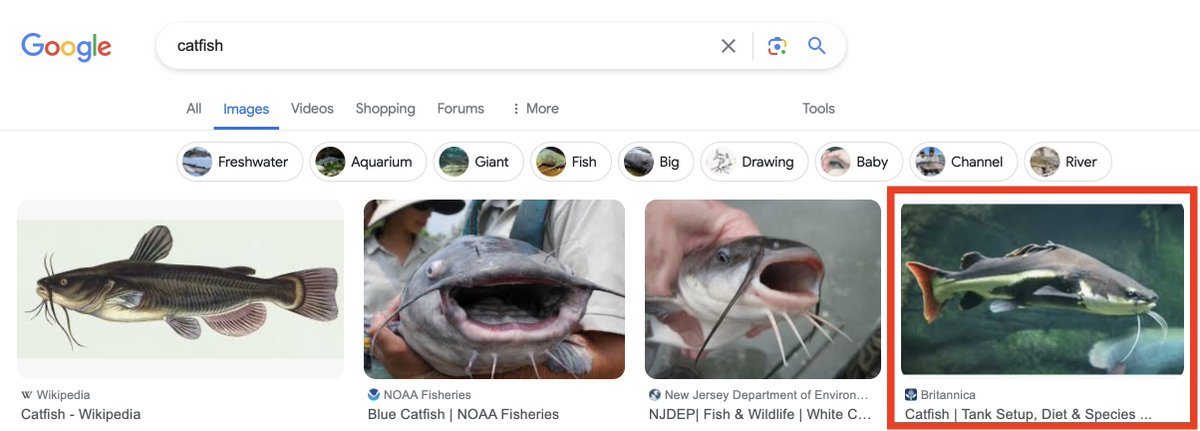Click the Britannica favicon

(911, 395)
